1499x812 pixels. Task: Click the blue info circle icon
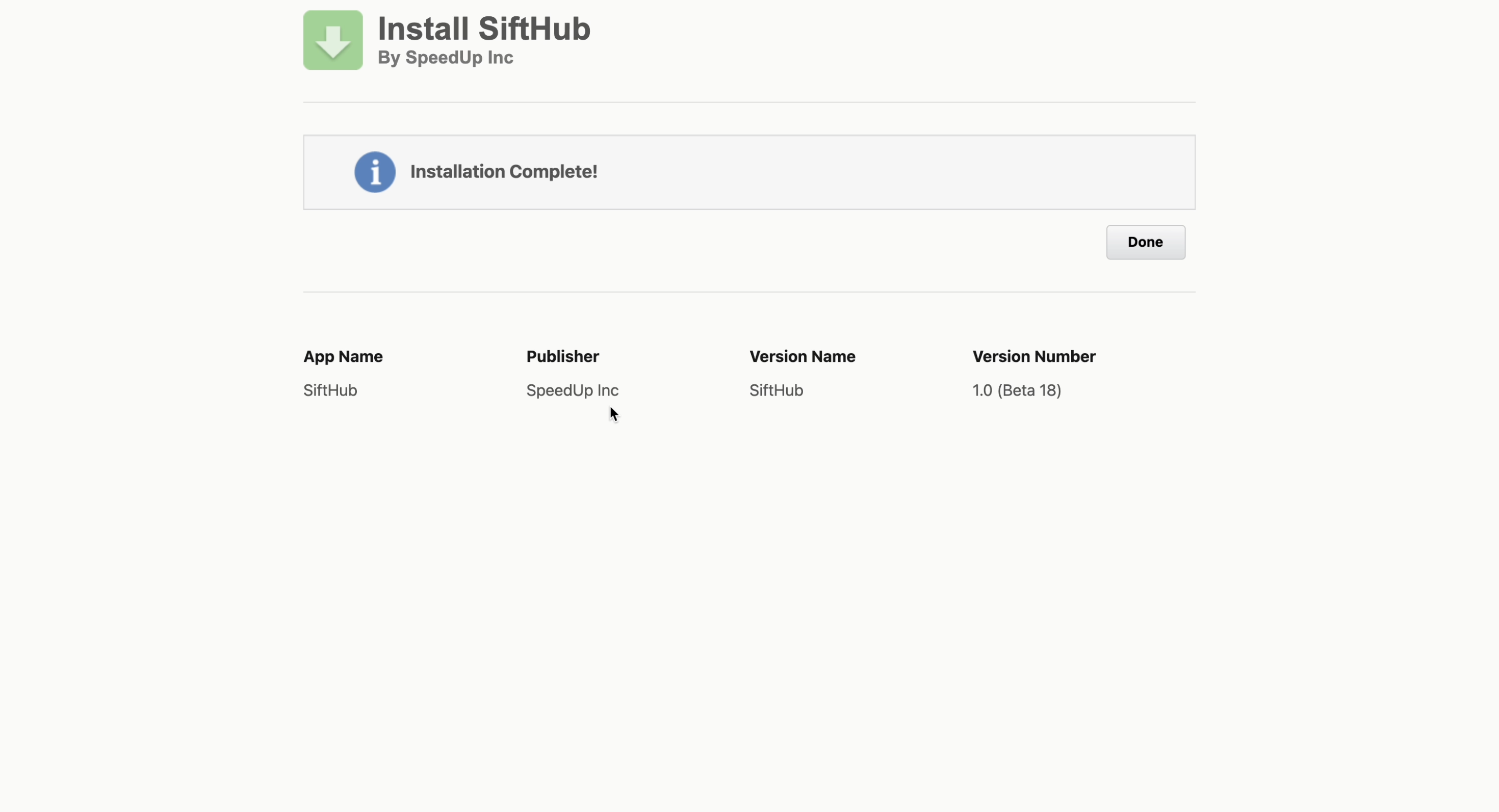pos(375,172)
